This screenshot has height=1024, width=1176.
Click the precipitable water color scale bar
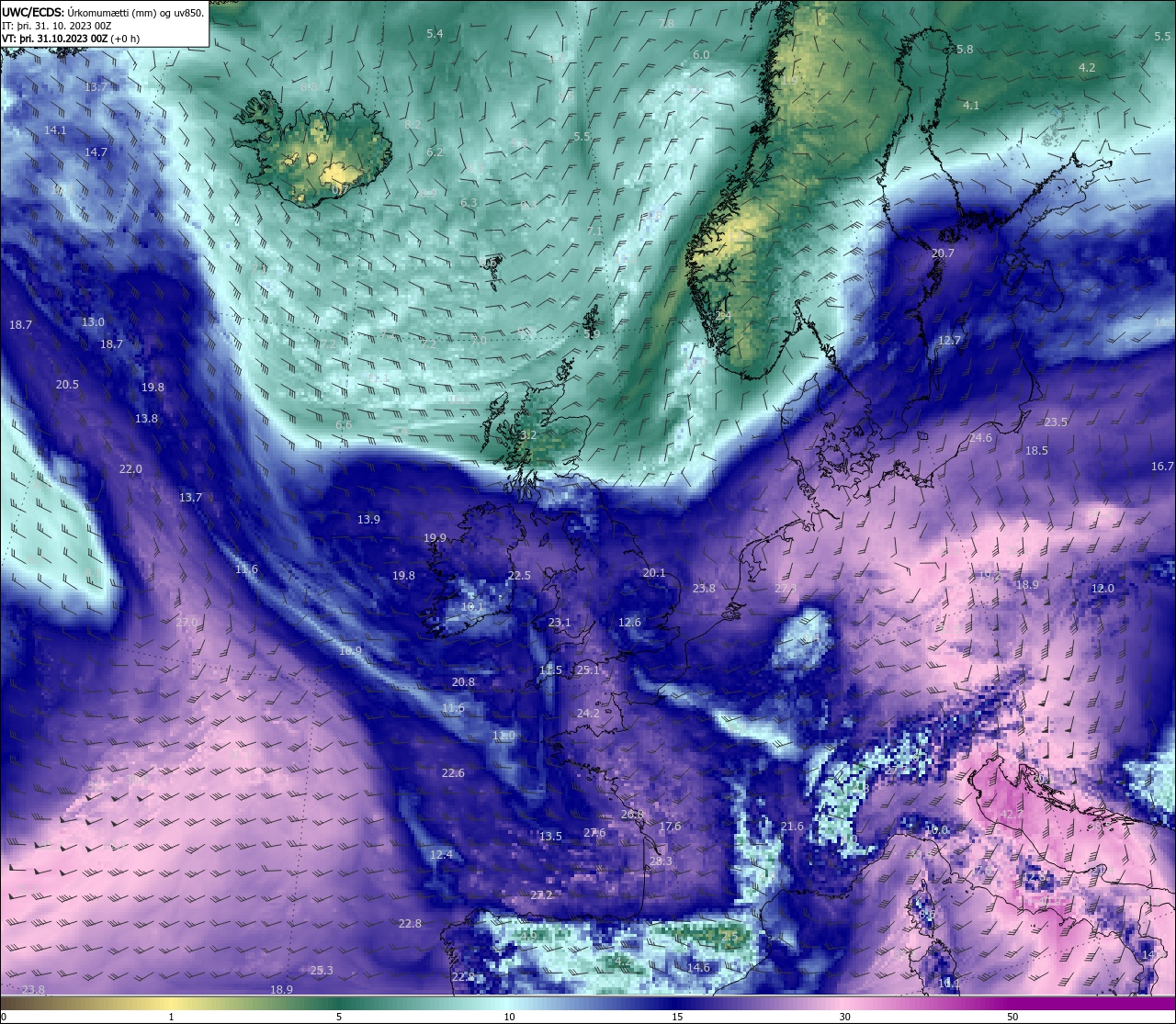tap(588, 1003)
